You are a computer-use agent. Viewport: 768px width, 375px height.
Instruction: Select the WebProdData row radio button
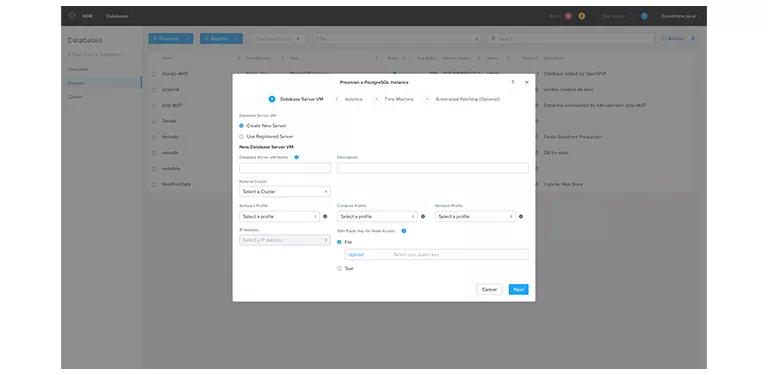click(153, 185)
